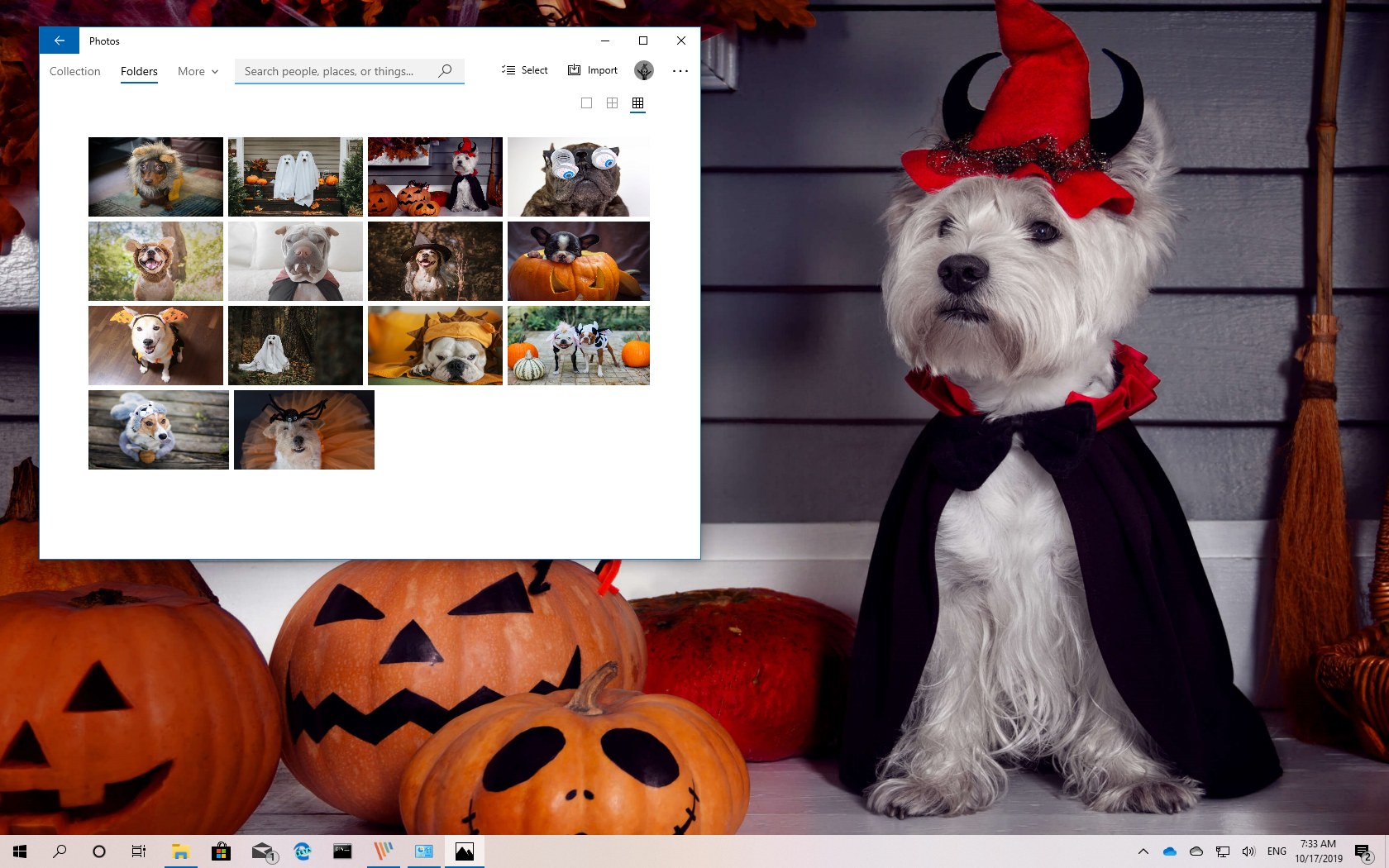Launch Microsoft Store from the taskbar
This screenshot has width=1389, height=868.
(221, 851)
